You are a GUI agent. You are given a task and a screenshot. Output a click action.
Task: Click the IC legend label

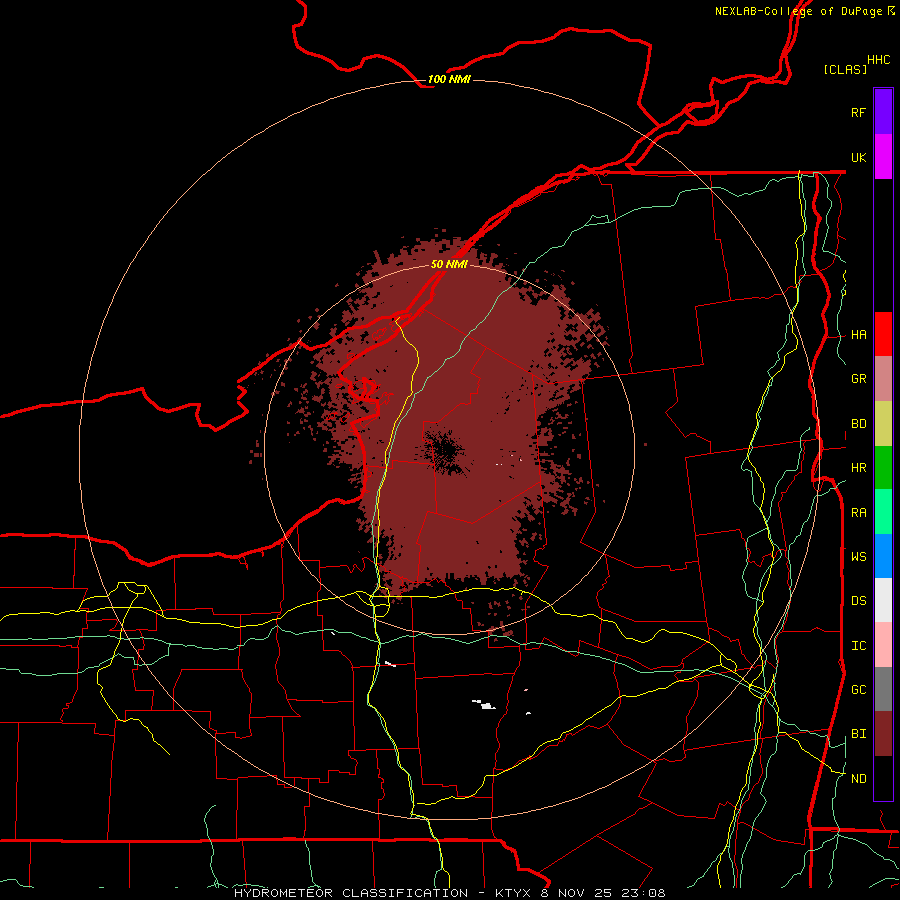click(x=858, y=646)
